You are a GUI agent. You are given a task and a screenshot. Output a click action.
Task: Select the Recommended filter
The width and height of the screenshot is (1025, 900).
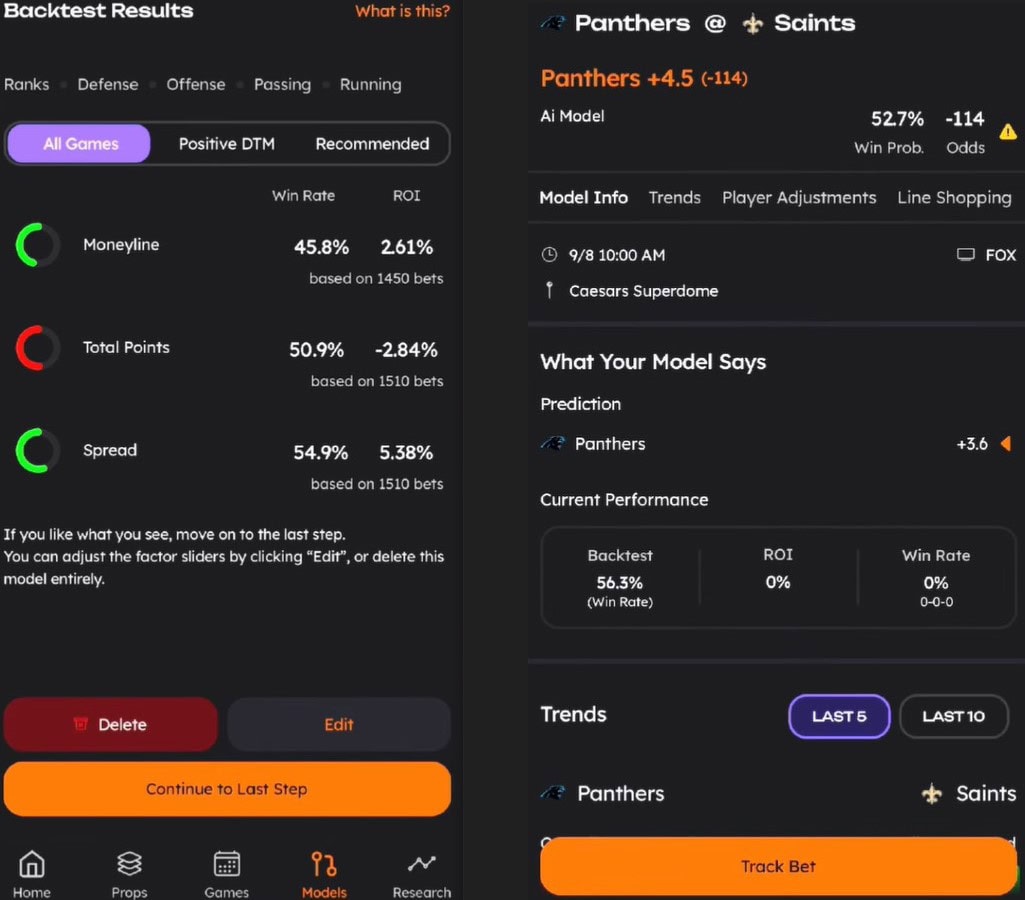(x=372, y=144)
